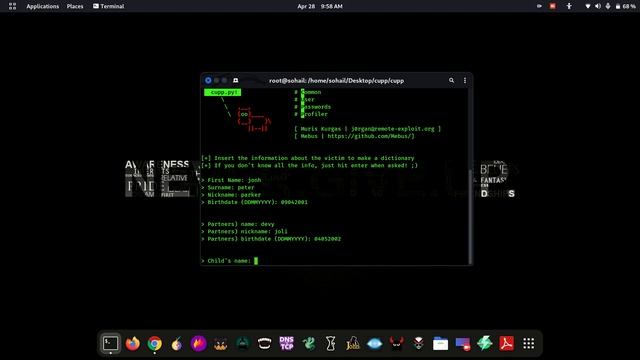Open the terminal's three-dot menu
Viewport: 640px width, 360px height.
pyautogui.click(x=465, y=80)
